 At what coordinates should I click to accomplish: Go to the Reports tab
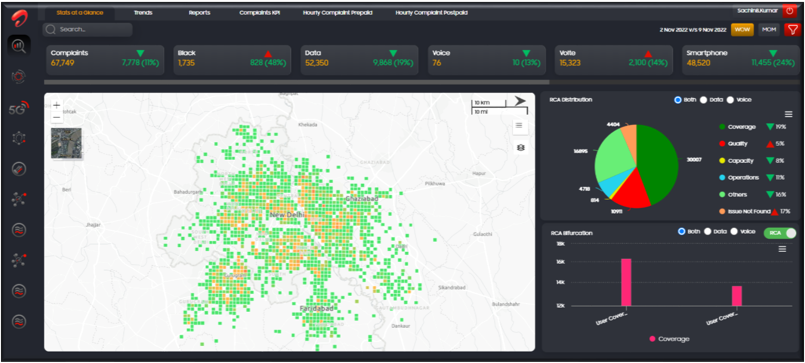[x=200, y=12]
